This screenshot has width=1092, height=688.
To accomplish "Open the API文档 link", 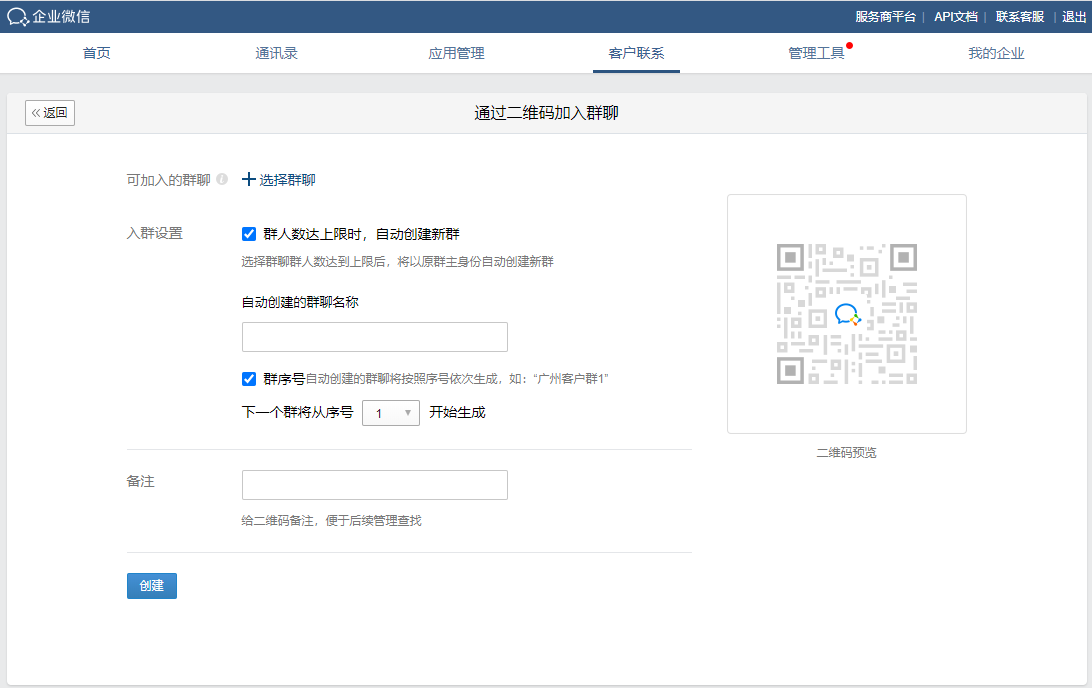I will point(956,16).
